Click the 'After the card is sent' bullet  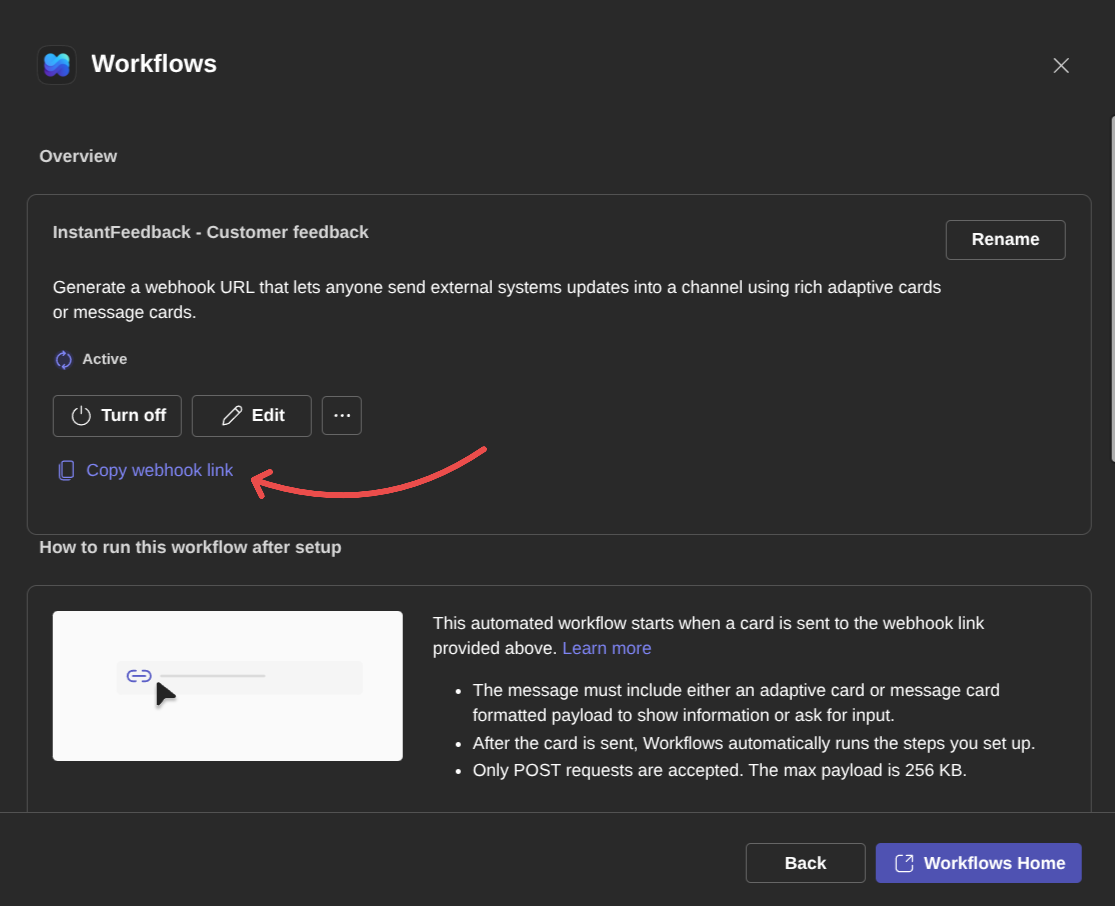(x=754, y=743)
